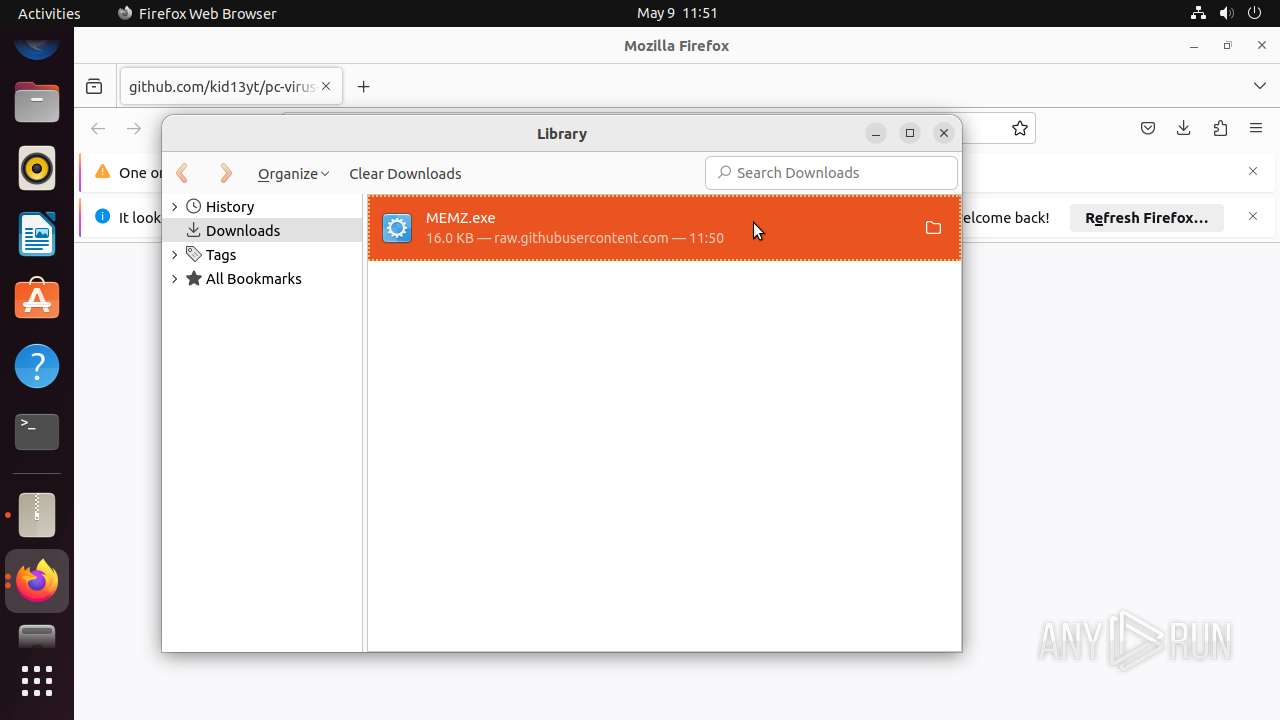Launch Terminal from the dock
Image resolution: width=1280 pixels, height=720 pixels.
click(37, 432)
